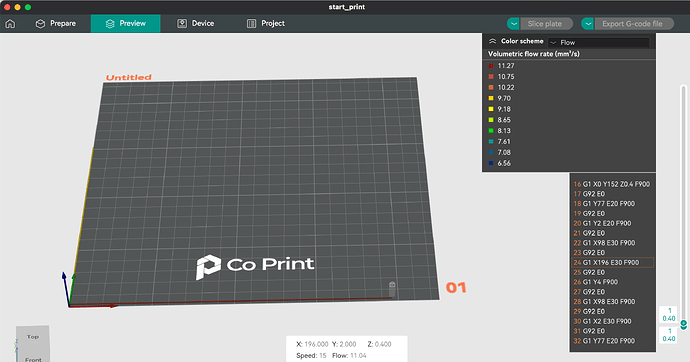
Task: Expand Export G-code dropdown arrow
Action: [x=587, y=24]
